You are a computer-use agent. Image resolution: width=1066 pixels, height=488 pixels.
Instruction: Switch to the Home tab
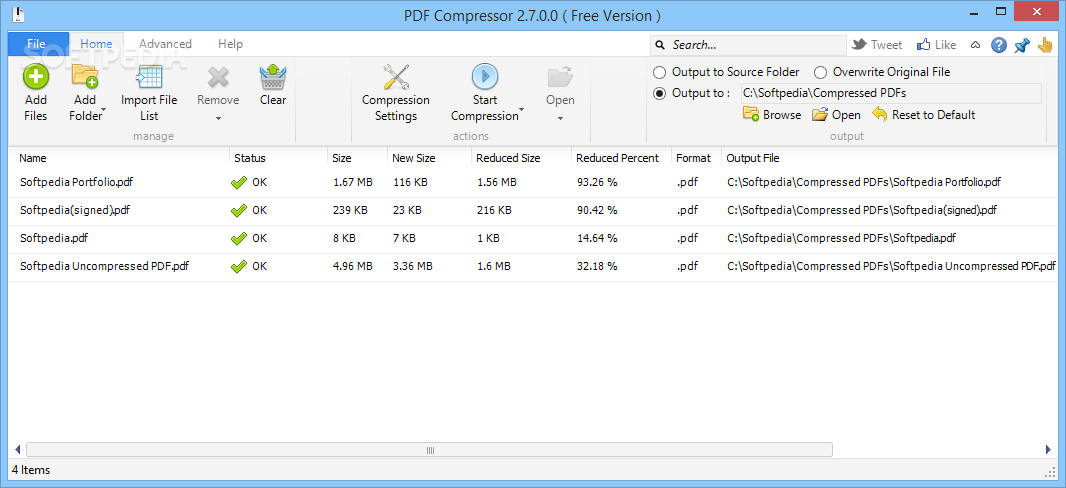(x=97, y=44)
